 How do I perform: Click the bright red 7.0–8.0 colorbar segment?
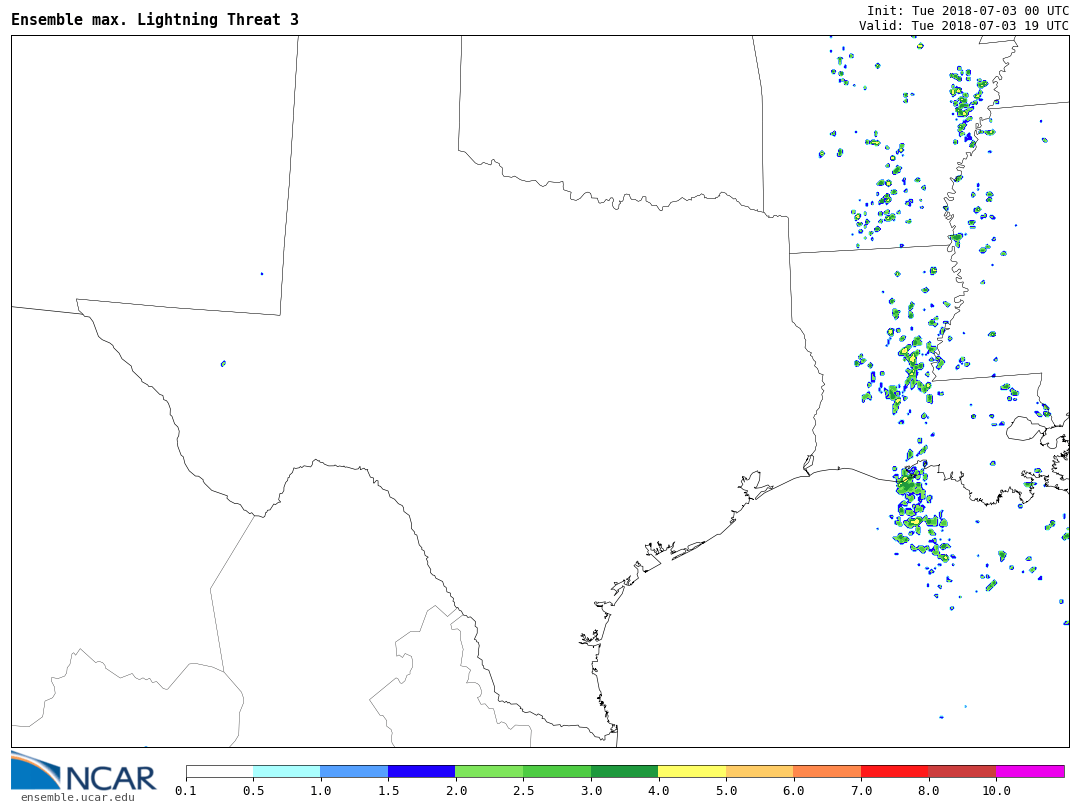pos(894,772)
